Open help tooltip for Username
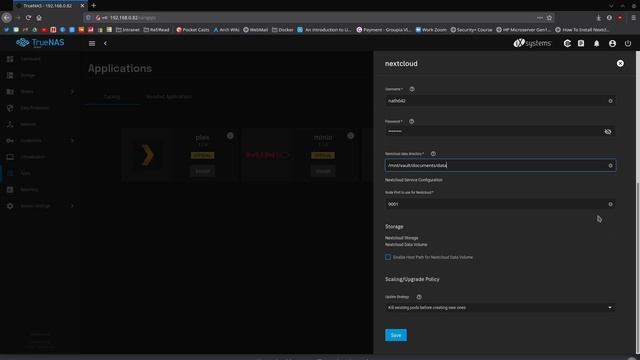The image size is (640, 360). (x=412, y=89)
